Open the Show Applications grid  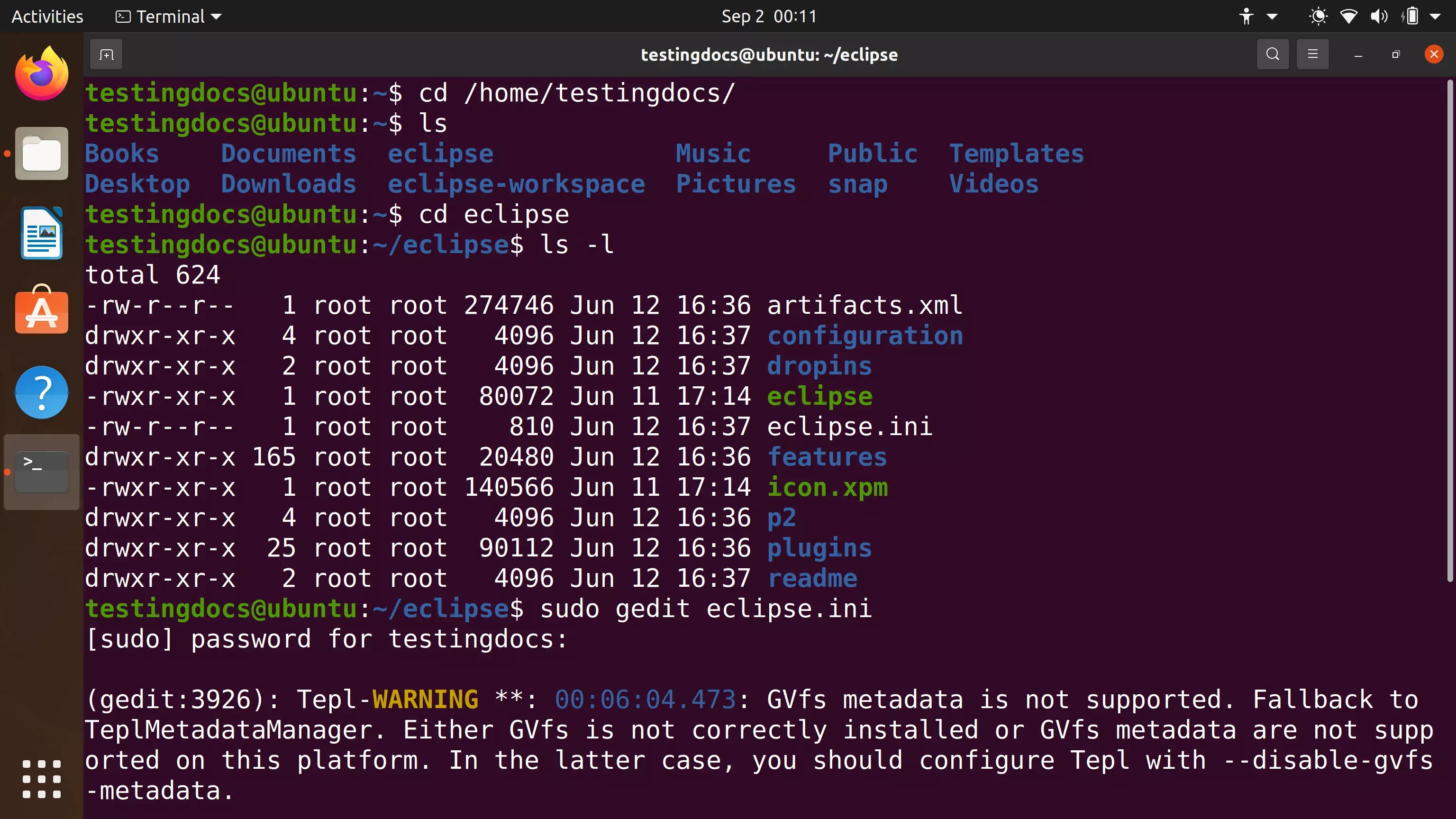(x=41, y=780)
